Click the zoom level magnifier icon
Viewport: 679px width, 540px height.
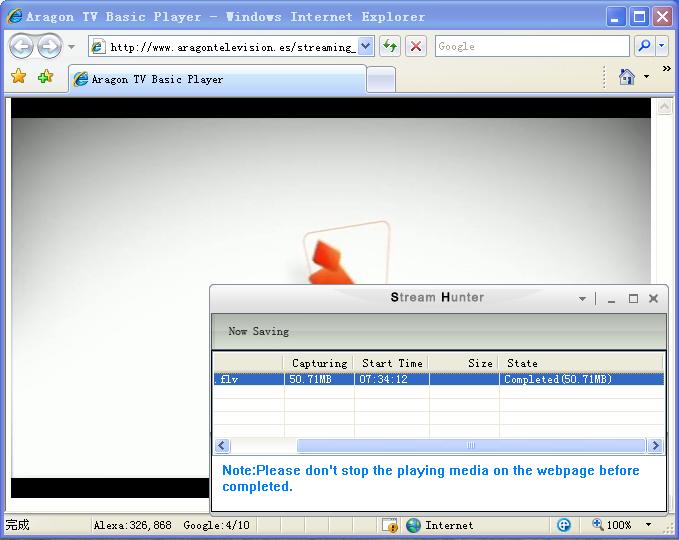click(x=598, y=524)
